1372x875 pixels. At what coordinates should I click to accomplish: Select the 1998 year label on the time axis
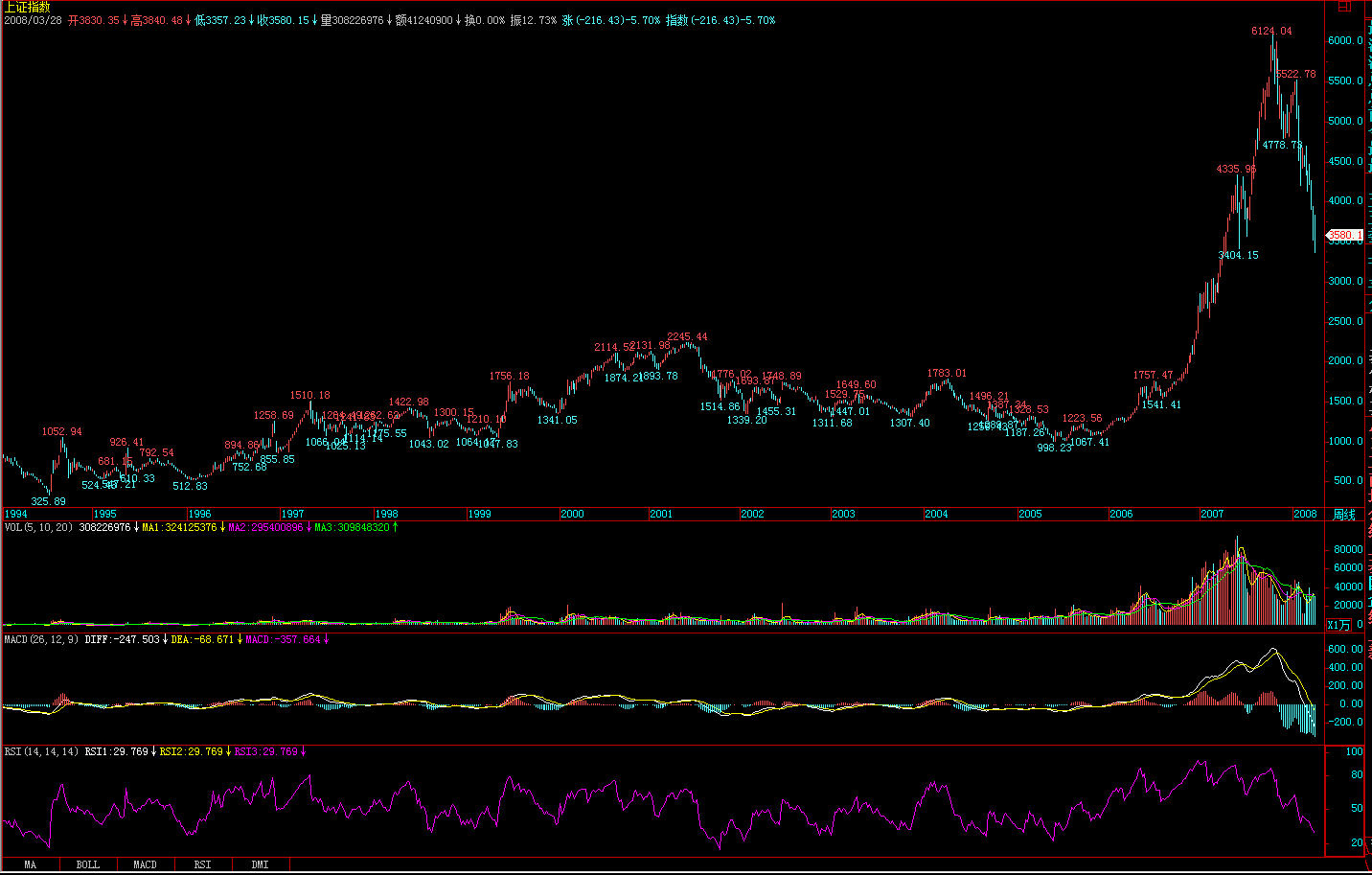[386, 515]
